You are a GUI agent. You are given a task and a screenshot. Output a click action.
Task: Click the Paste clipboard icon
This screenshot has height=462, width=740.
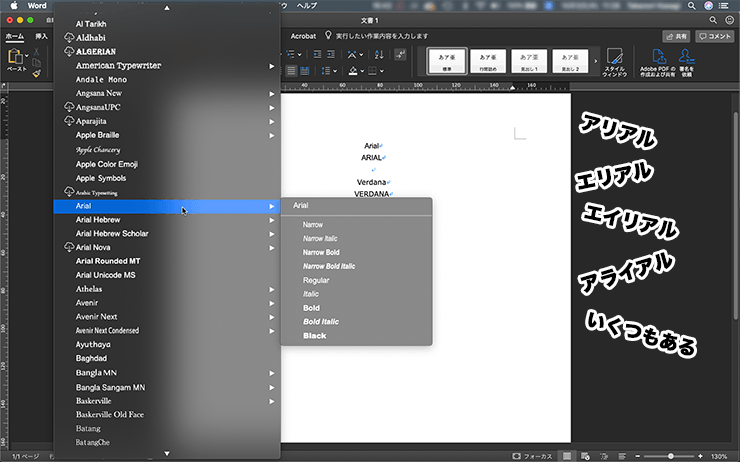pos(17,62)
